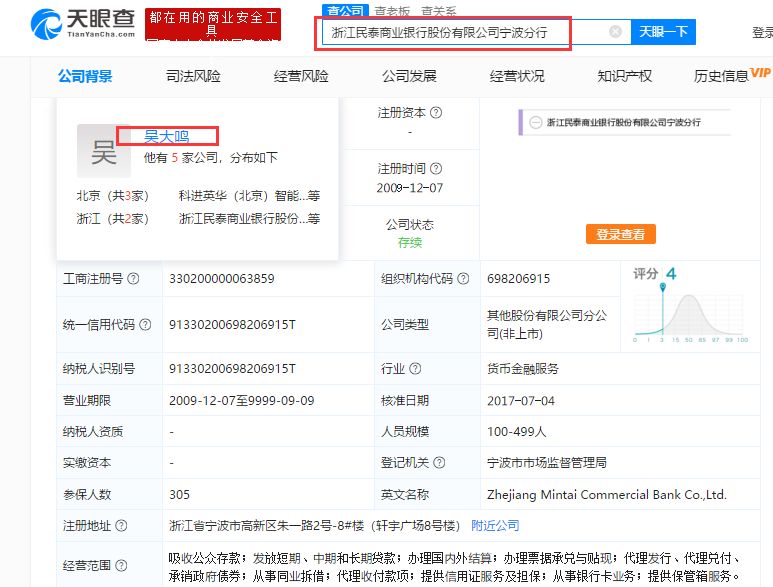The width and height of the screenshot is (773, 587).
Task: Click the help icon next to 登记机关
Action: click(x=439, y=462)
